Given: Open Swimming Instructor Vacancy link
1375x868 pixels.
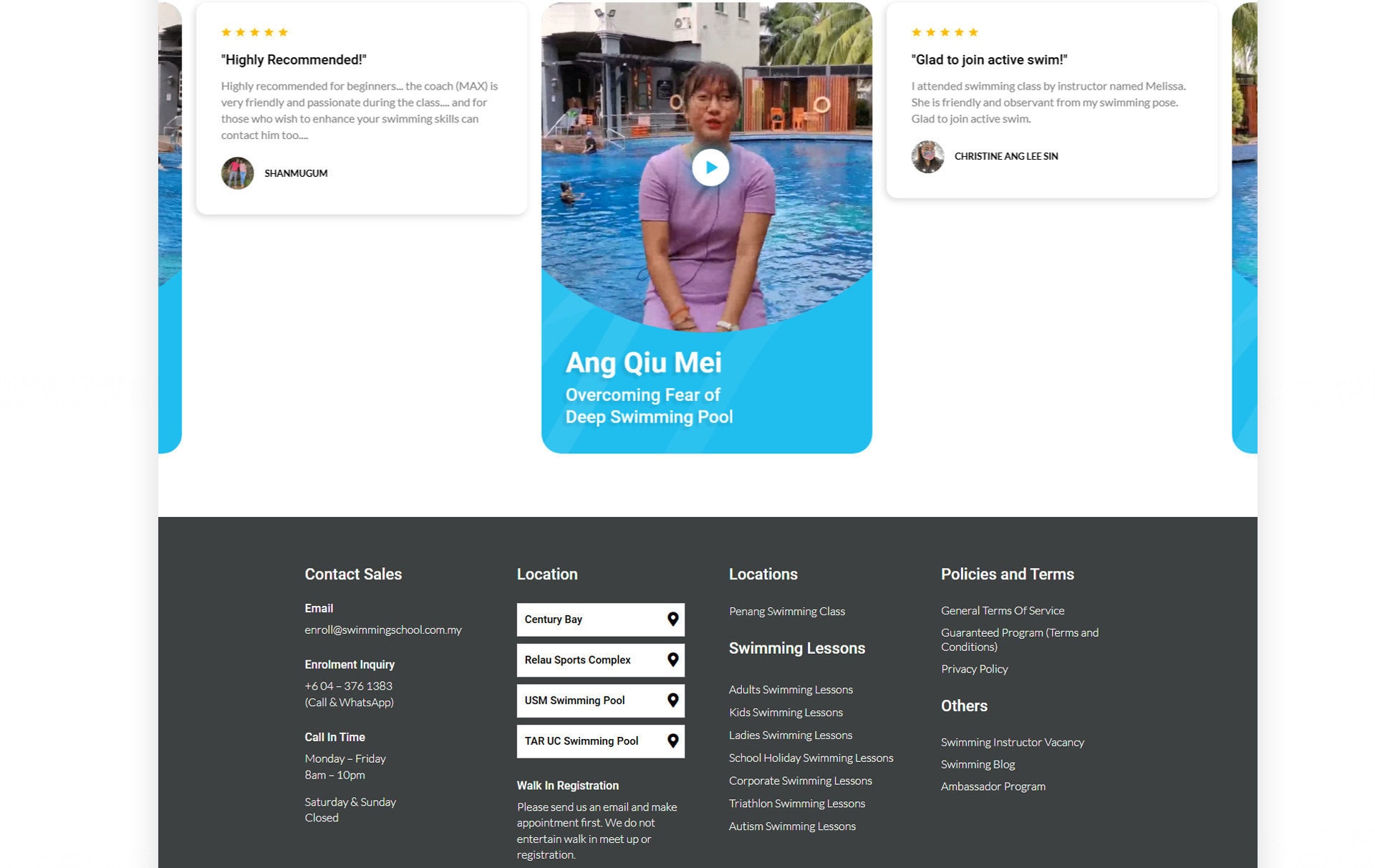Looking at the screenshot, I should (x=1012, y=743).
